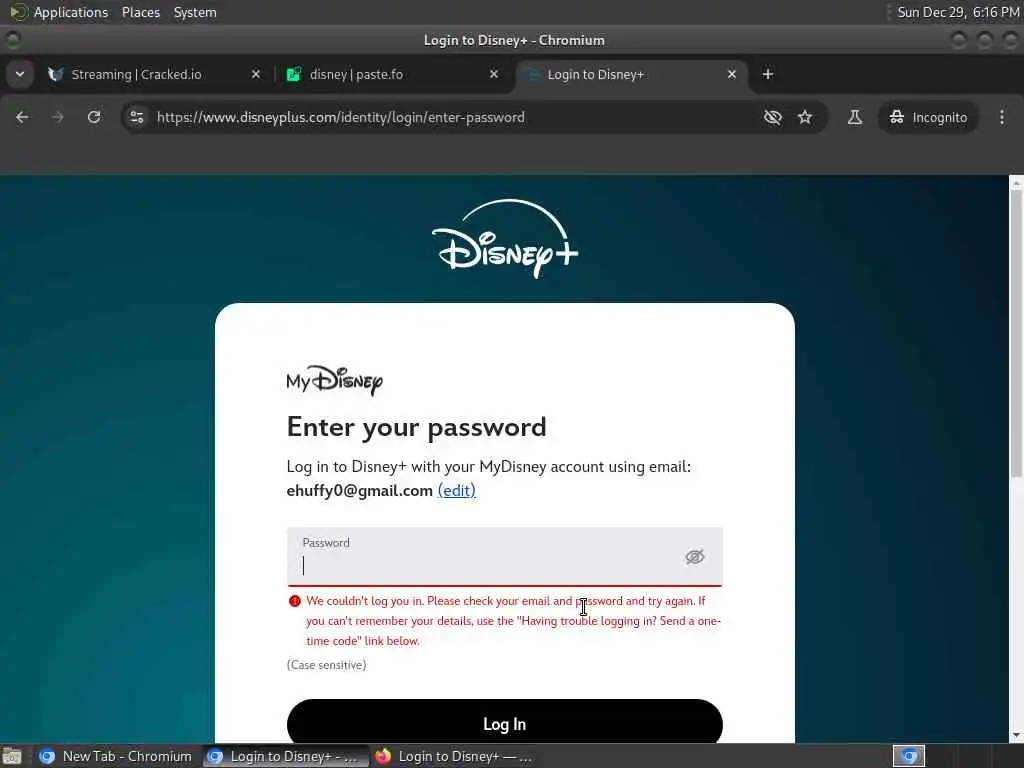
Task: Open the Places menu
Action: [140, 12]
